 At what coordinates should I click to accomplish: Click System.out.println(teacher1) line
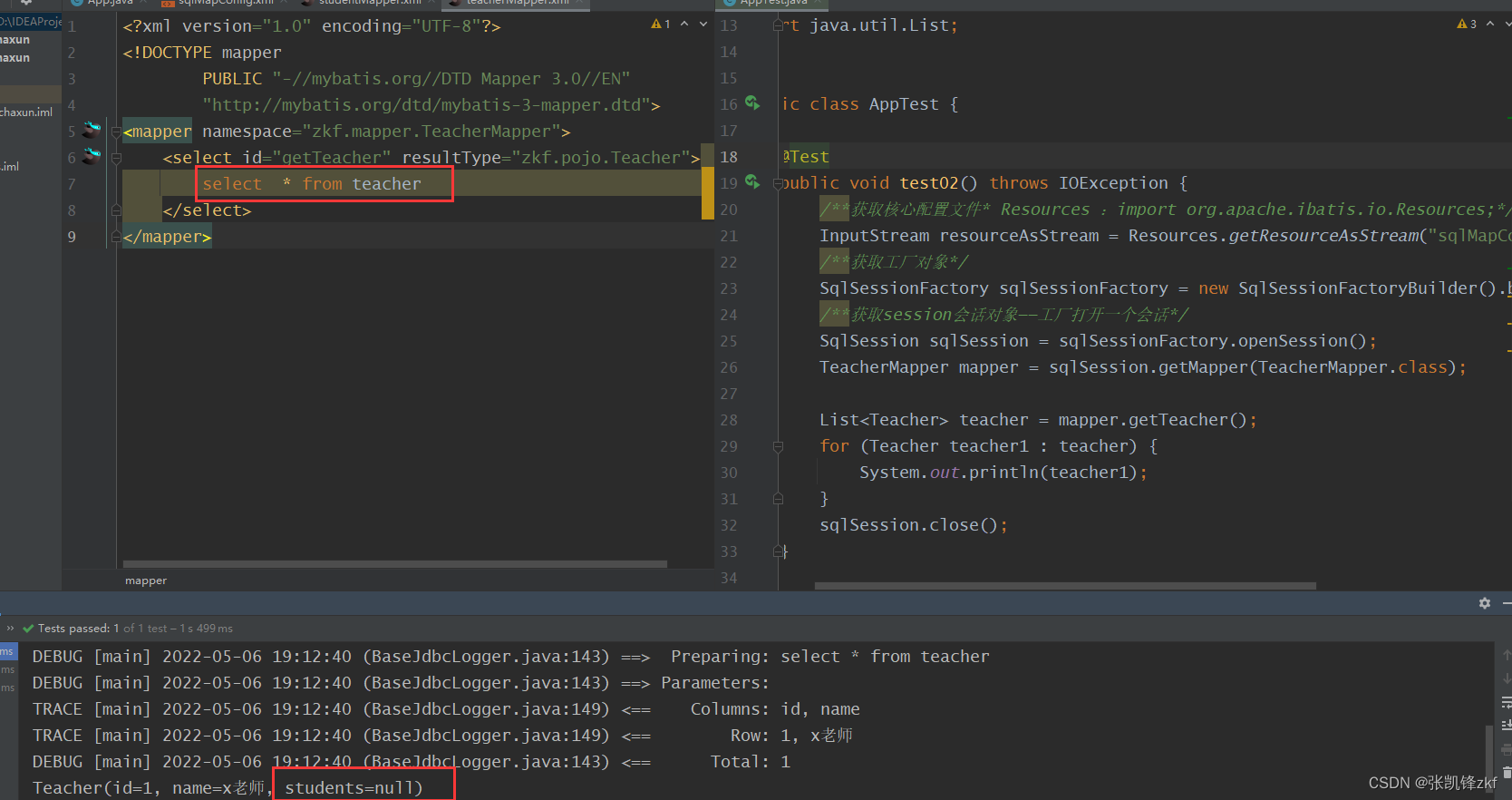tap(1003, 473)
